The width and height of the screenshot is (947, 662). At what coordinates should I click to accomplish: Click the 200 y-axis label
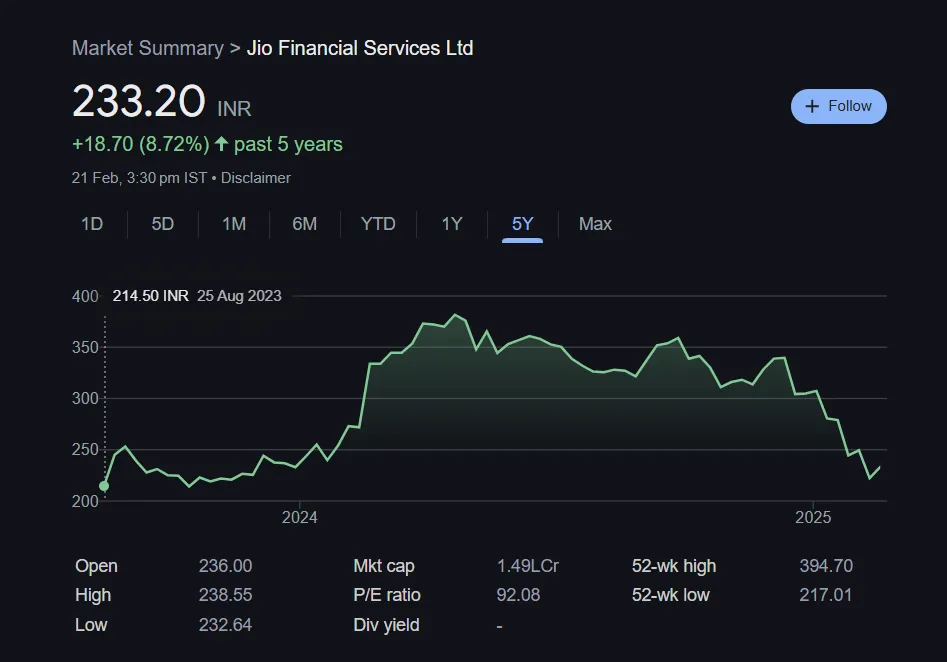pyautogui.click(x=85, y=501)
